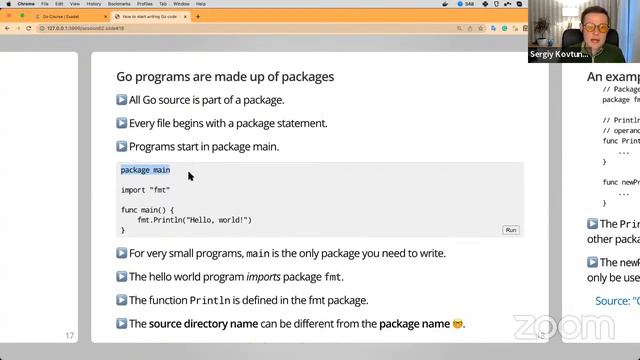Click the slide title 'Go programs are made up of packages'
This screenshot has height=360, width=640.
click(x=225, y=76)
